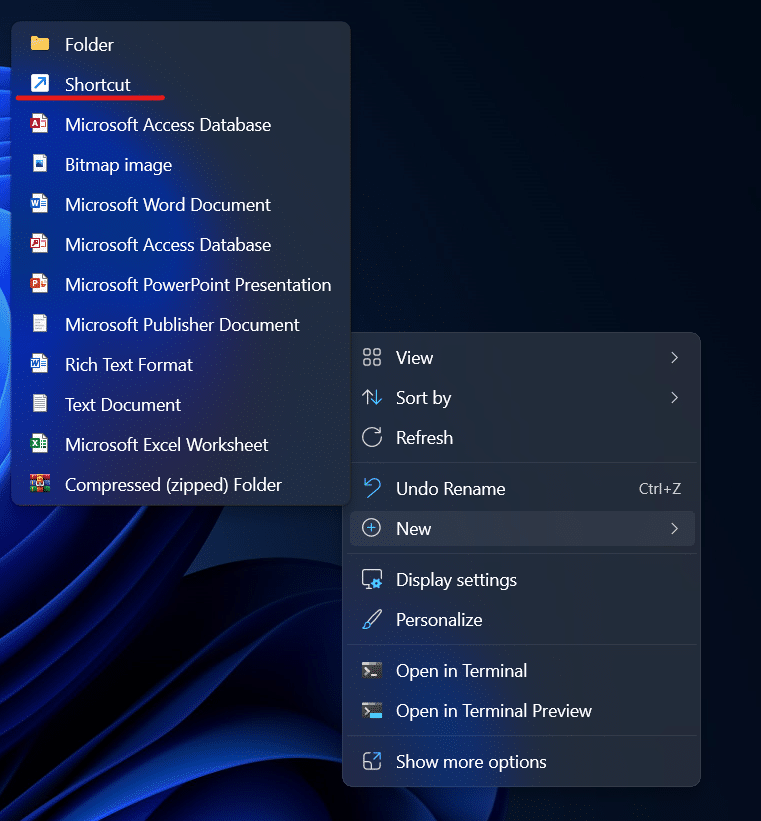The image size is (761, 821).
Task: Click the Open in Terminal icon
Action: pyautogui.click(x=372, y=670)
